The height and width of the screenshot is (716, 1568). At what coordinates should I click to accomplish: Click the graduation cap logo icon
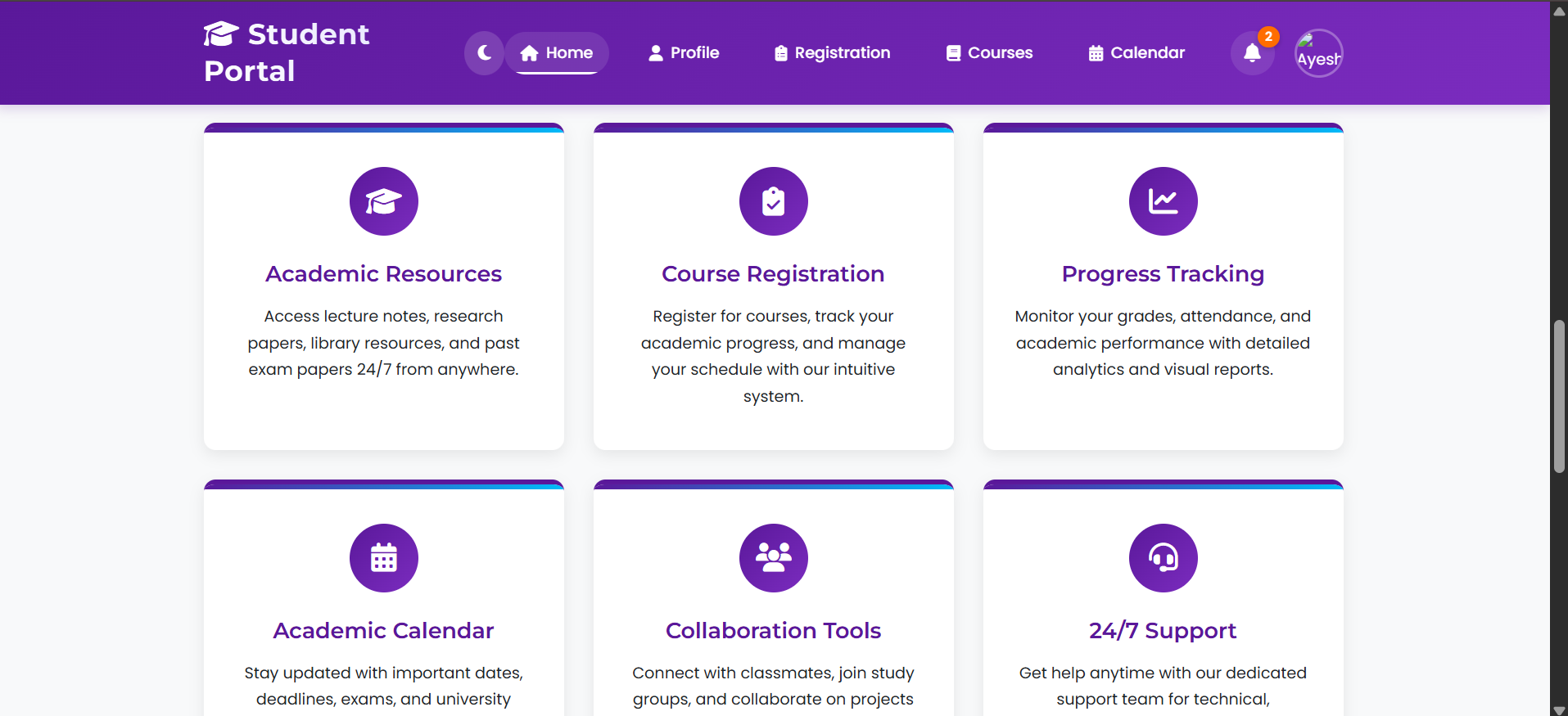pos(221,34)
